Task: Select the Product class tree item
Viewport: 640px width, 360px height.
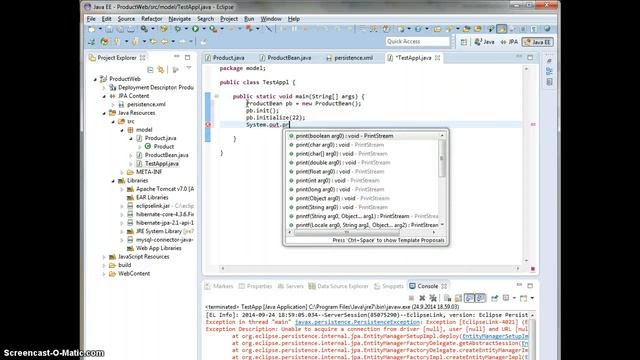Action: point(164,147)
